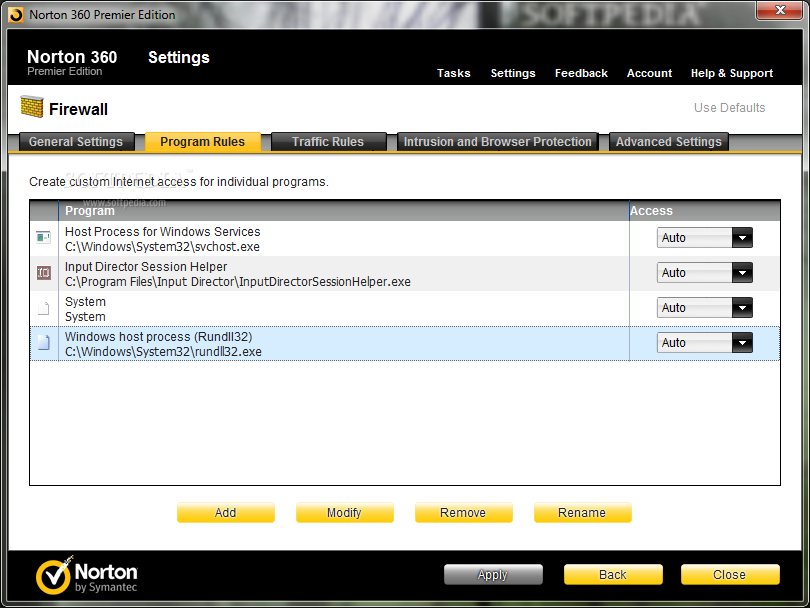
Task: Open the Tasks menu
Action: (454, 73)
